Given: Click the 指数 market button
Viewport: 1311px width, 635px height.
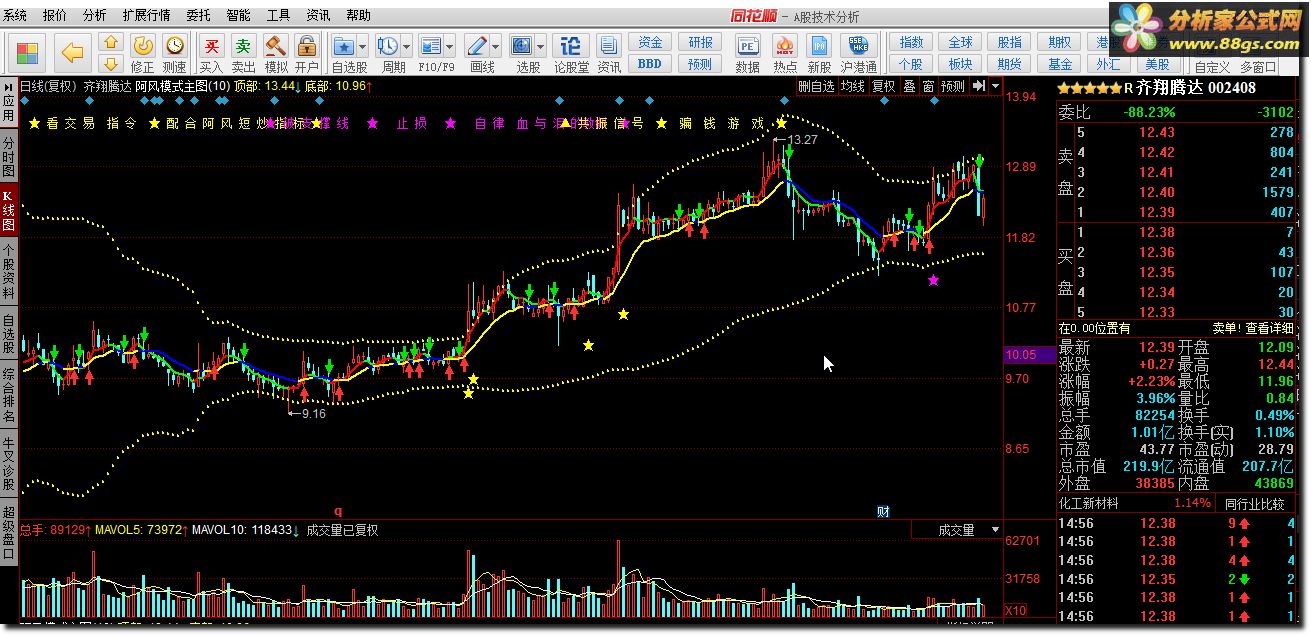Looking at the screenshot, I should tap(911, 42).
